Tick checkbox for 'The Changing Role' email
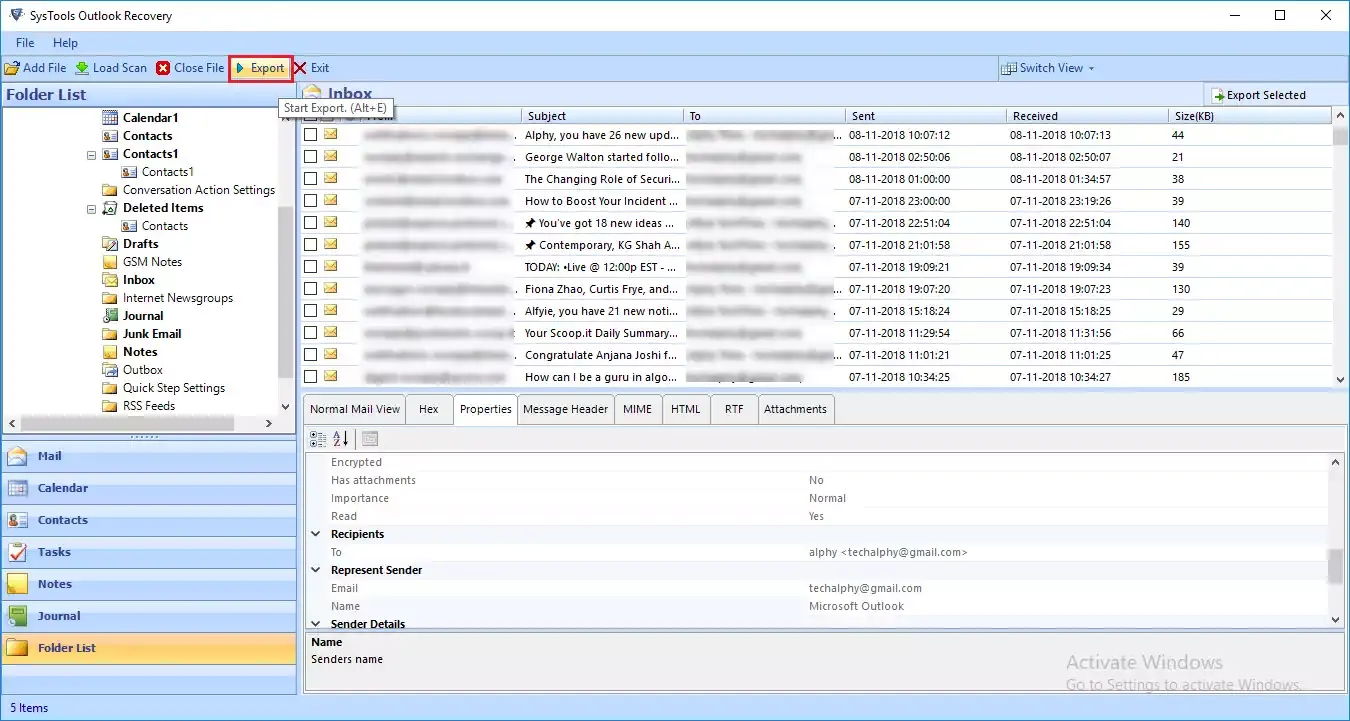The image size is (1350, 721). click(x=311, y=179)
